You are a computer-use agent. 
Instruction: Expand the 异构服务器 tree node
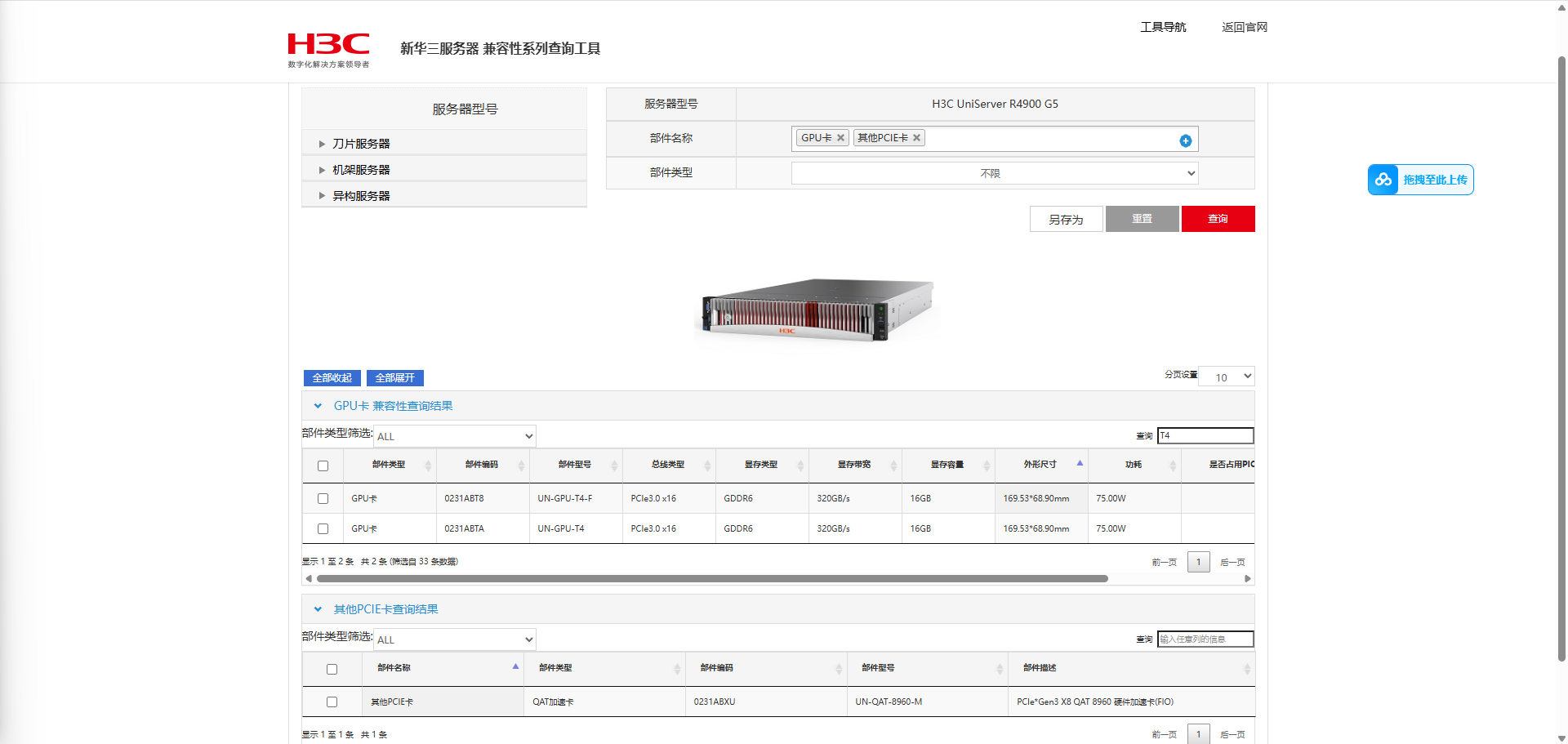click(322, 196)
